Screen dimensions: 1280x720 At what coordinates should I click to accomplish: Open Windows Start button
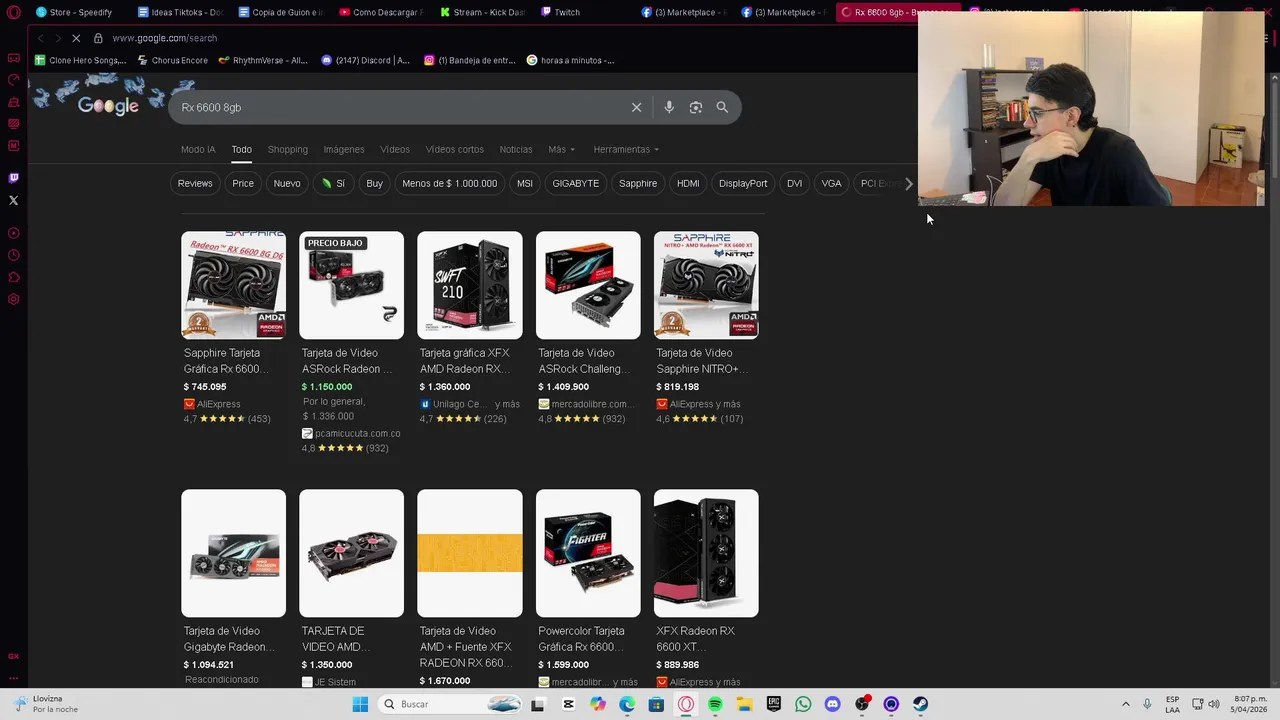360,704
